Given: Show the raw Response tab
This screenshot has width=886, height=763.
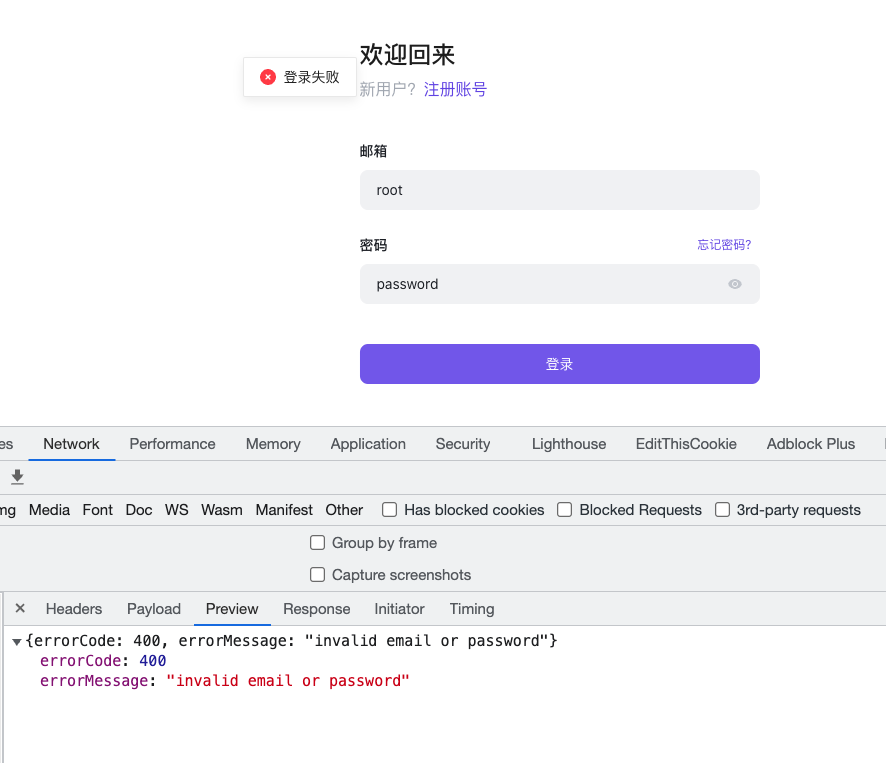Looking at the screenshot, I should (316, 609).
